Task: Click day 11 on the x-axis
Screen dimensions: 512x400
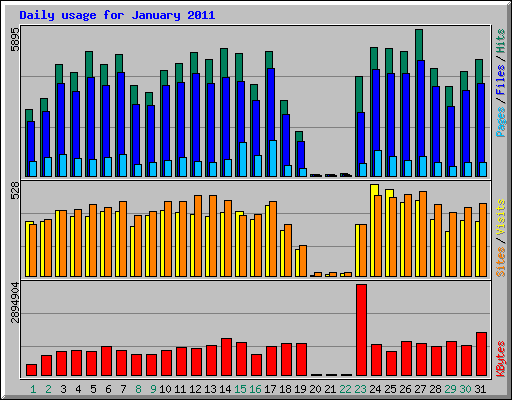Action: 180,389
